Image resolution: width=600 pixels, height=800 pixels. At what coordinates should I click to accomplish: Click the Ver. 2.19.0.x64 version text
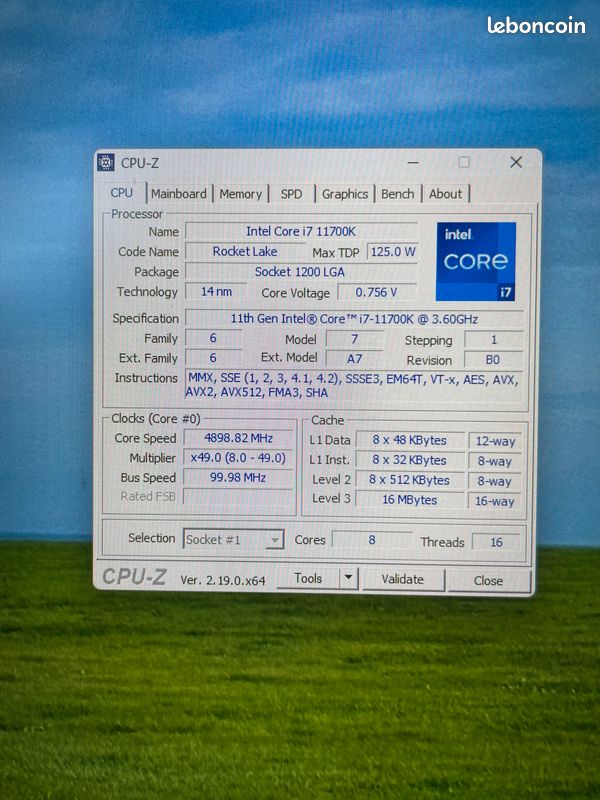pos(223,581)
